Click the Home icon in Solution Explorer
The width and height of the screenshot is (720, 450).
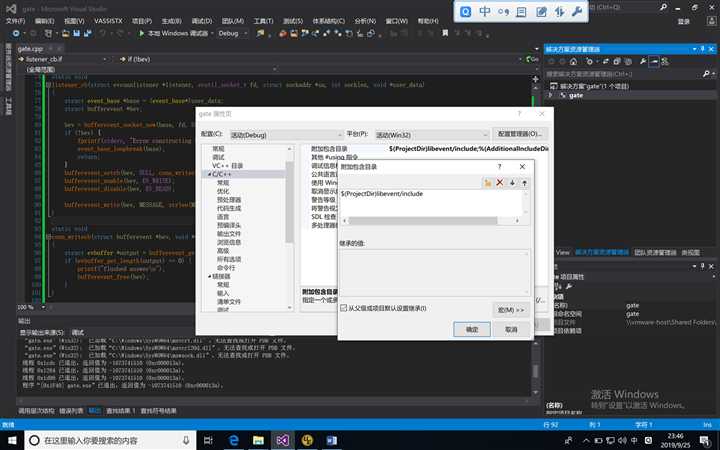click(x=573, y=62)
